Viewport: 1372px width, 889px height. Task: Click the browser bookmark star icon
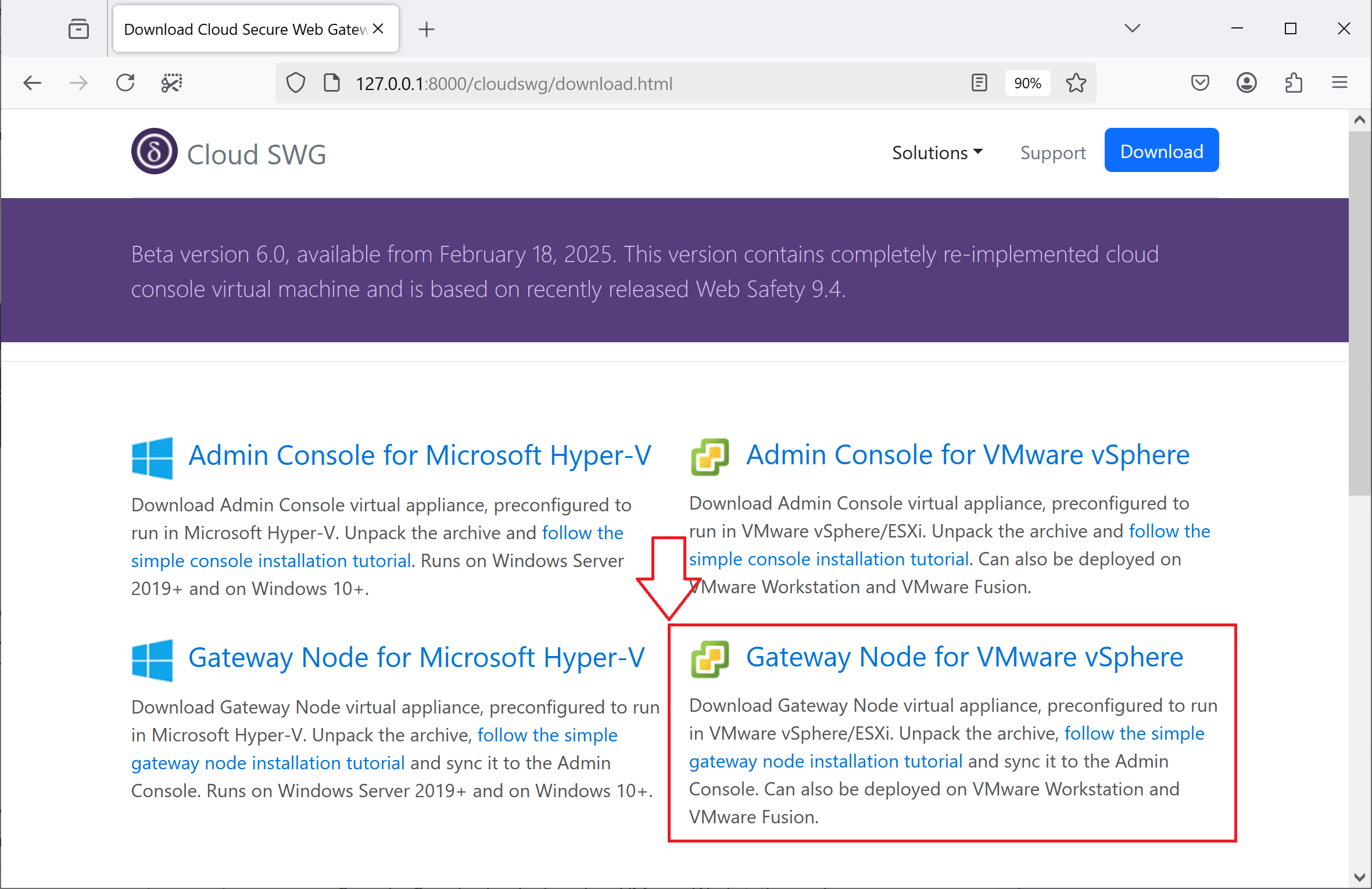point(1079,83)
